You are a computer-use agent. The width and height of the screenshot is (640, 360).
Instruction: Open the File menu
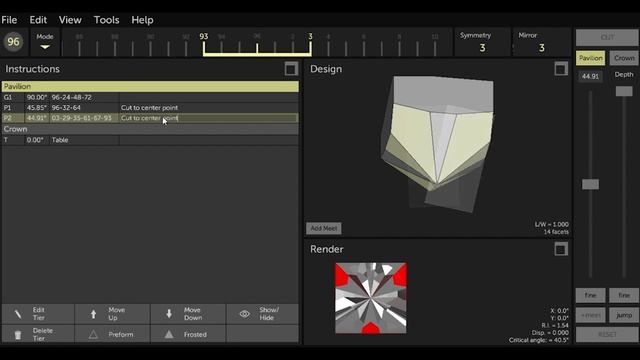pyautogui.click(x=9, y=20)
